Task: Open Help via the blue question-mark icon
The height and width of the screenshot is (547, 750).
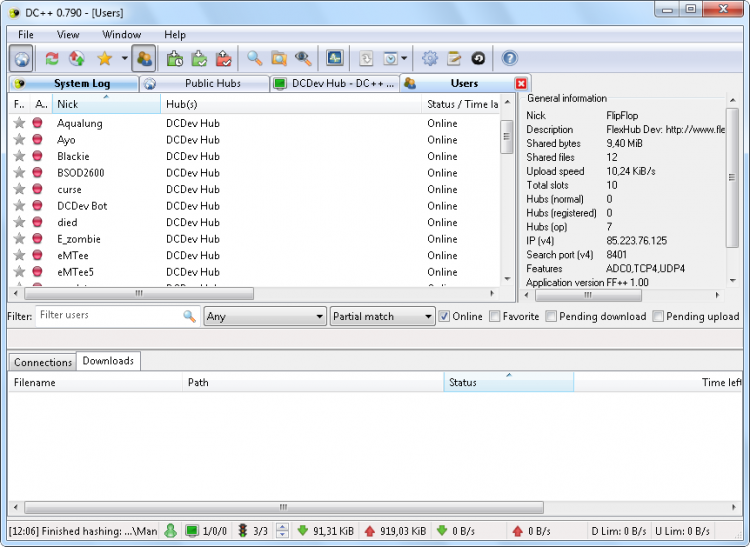Action: coord(509,58)
